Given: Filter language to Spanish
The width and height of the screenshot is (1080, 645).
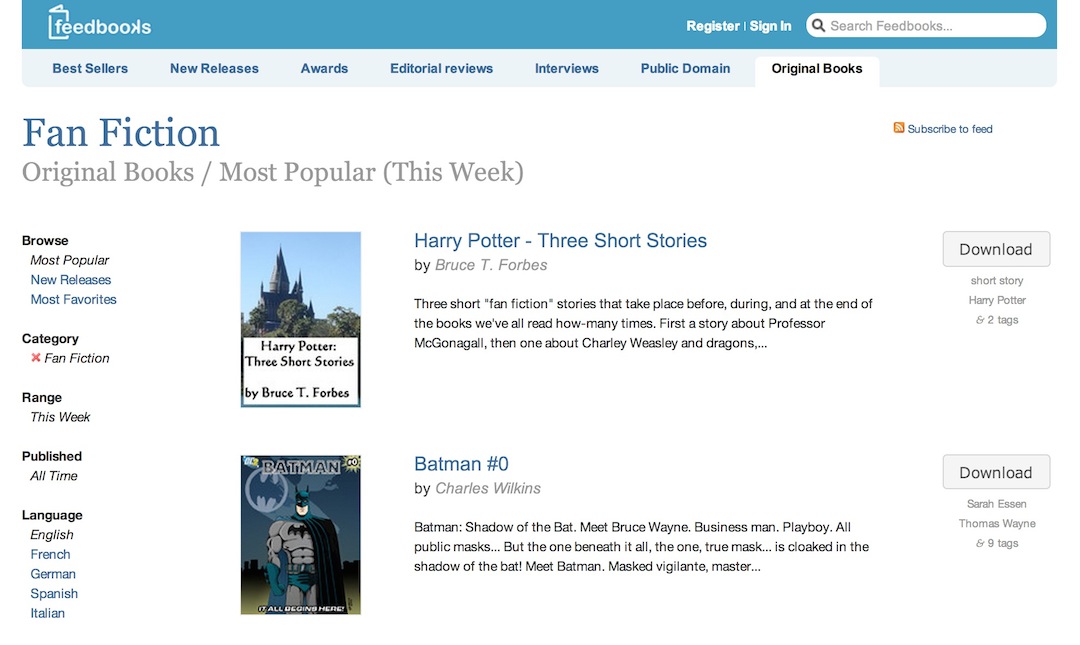Looking at the screenshot, I should [x=54, y=593].
